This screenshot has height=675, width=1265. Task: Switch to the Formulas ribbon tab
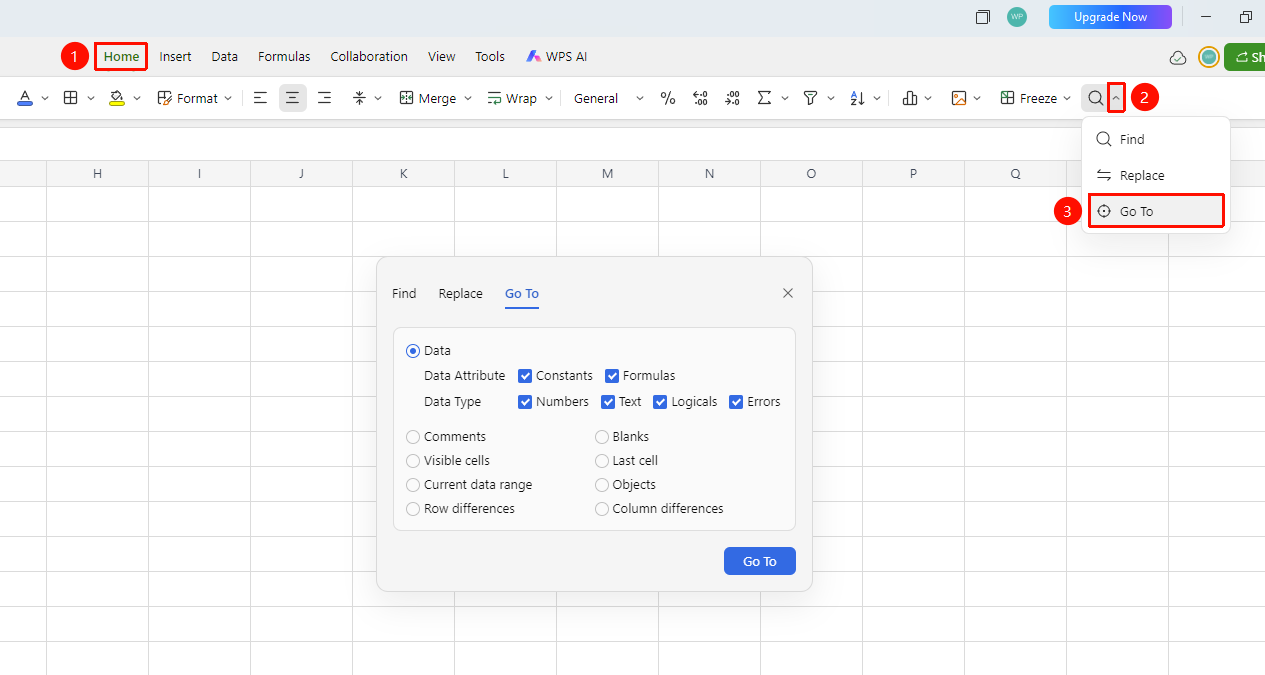point(284,57)
